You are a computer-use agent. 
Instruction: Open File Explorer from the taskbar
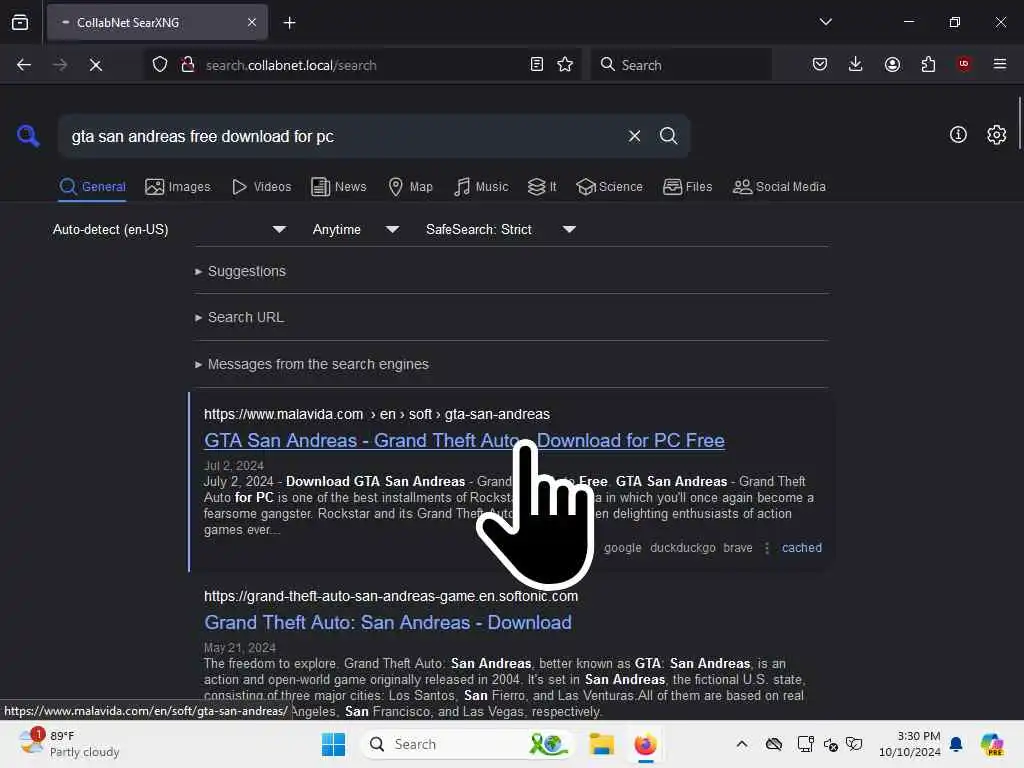[x=601, y=744]
